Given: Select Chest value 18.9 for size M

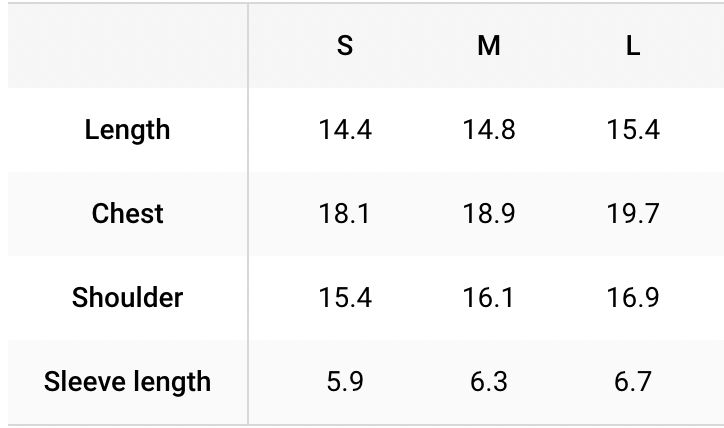Looking at the screenshot, I should coord(489,214).
